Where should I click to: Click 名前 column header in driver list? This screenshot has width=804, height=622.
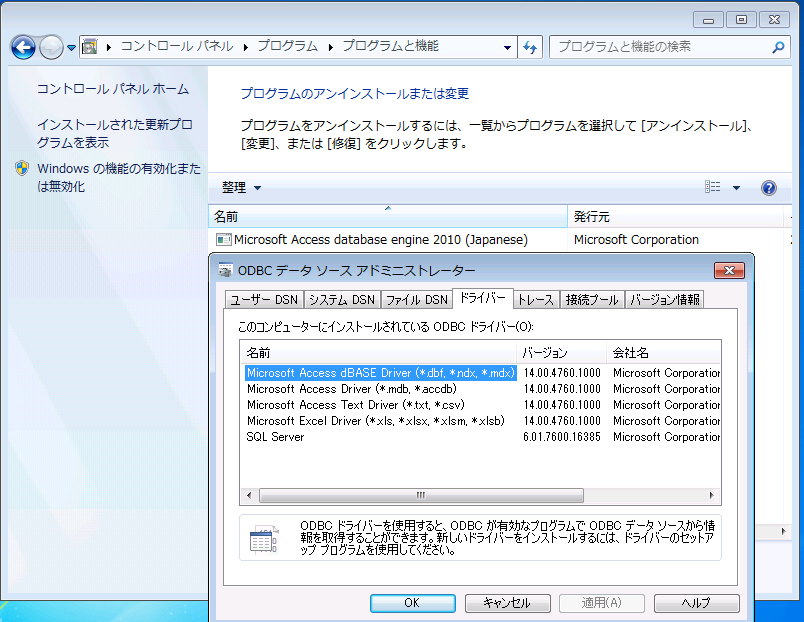pos(378,353)
